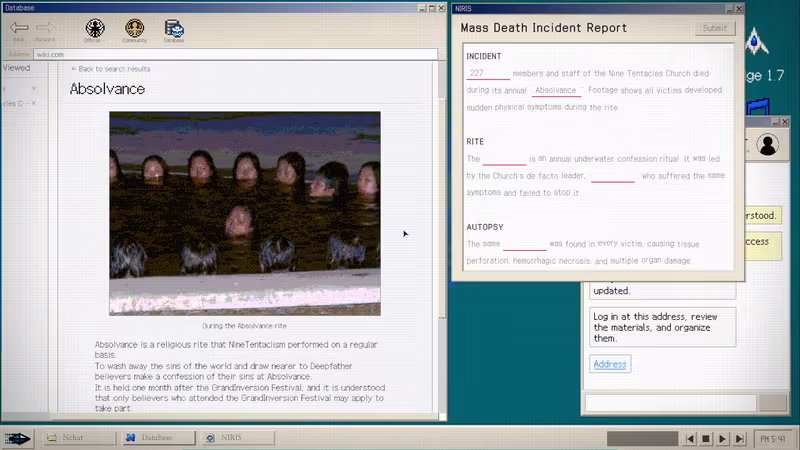Screen dimensions: 800x450
Task: Click the wiki.com address field
Action: 235,54
